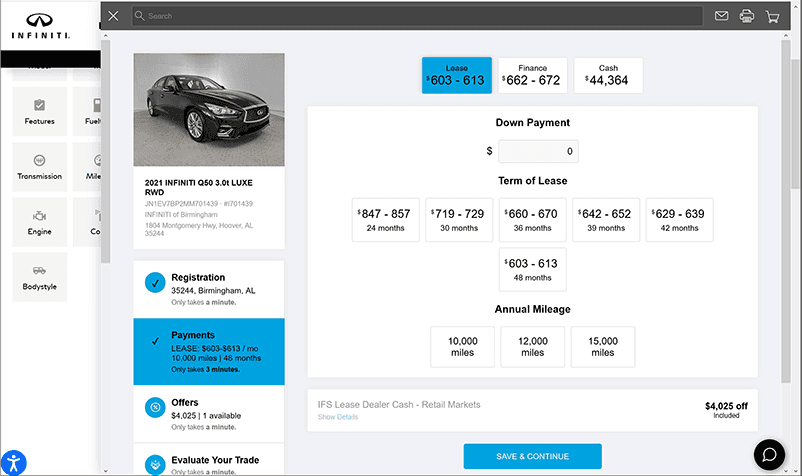Select the Features filter icon
This screenshot has width=802, height=476.
coord(39,105)
